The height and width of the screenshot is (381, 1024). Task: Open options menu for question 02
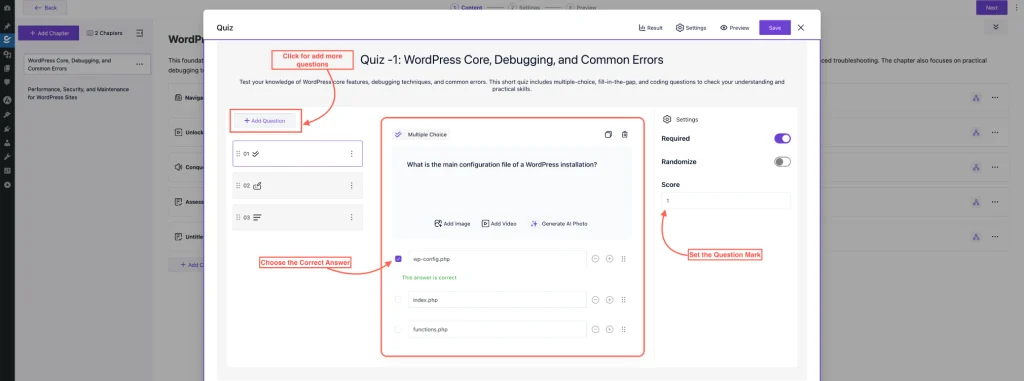tap(351, 186)
